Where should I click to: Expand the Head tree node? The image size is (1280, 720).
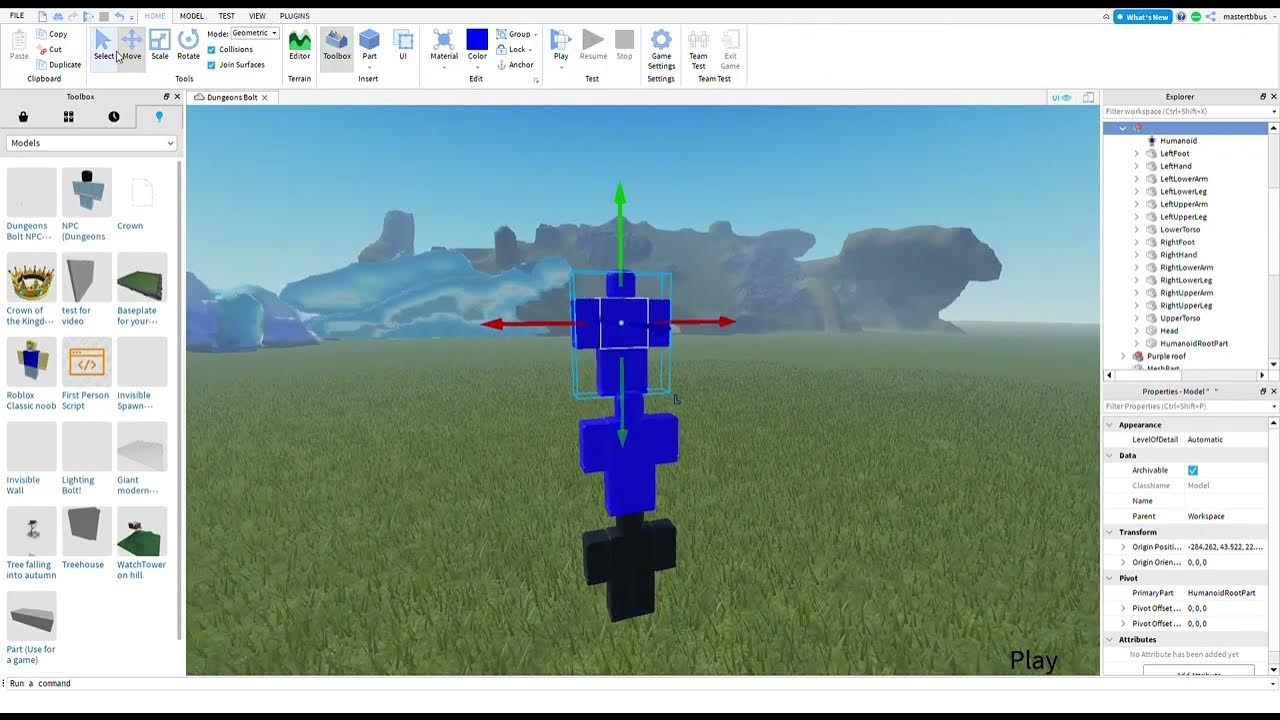click(x=1136, y=331)
